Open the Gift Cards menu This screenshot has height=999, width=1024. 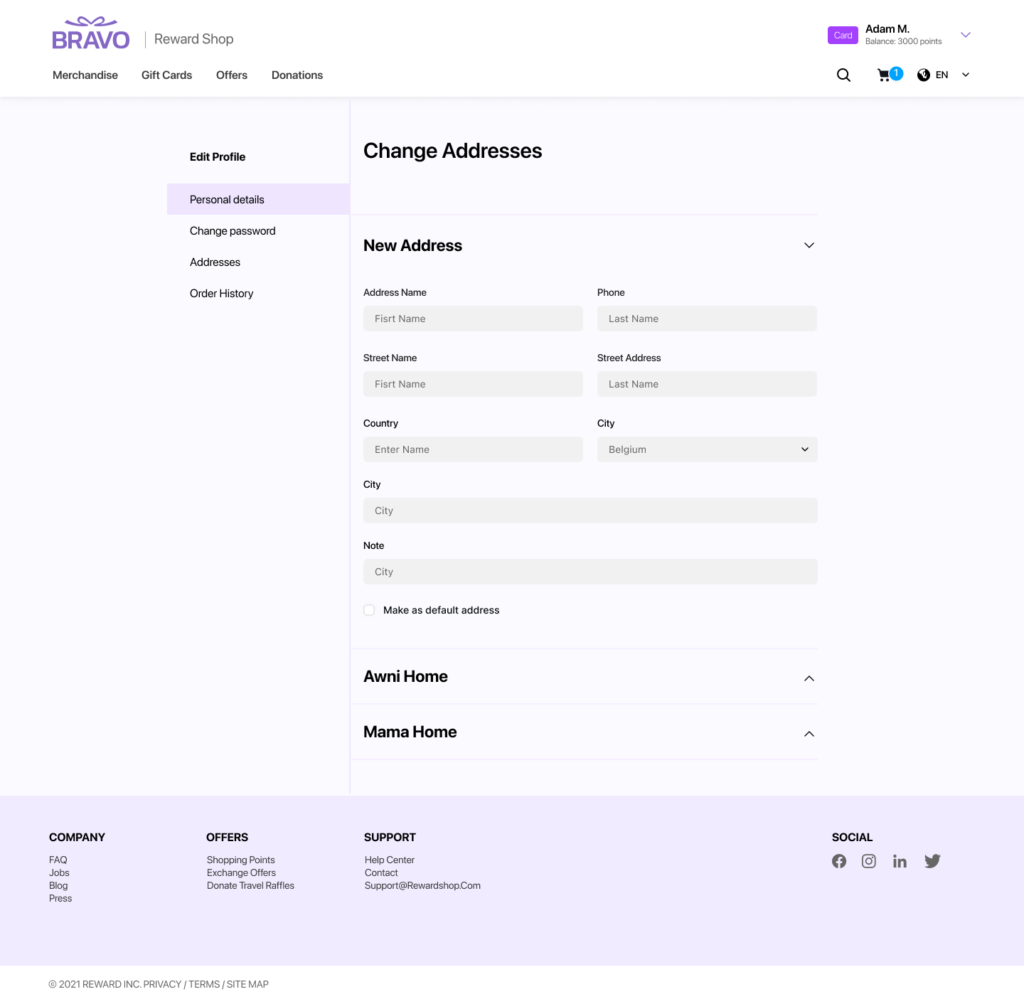pyautogui.click(x=166, y=75)
